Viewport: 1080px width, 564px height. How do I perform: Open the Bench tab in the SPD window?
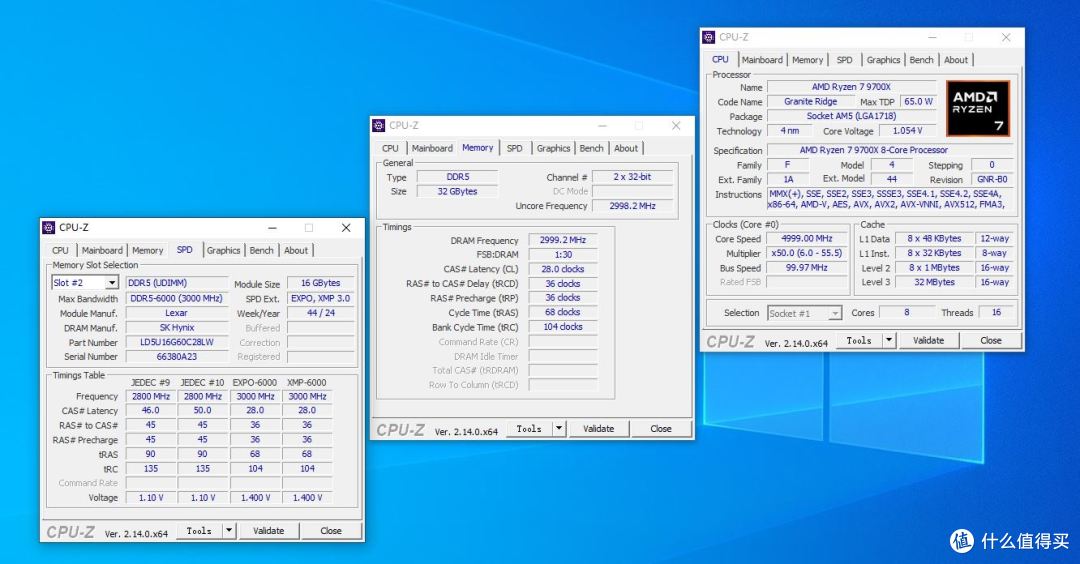click(262, 251)
